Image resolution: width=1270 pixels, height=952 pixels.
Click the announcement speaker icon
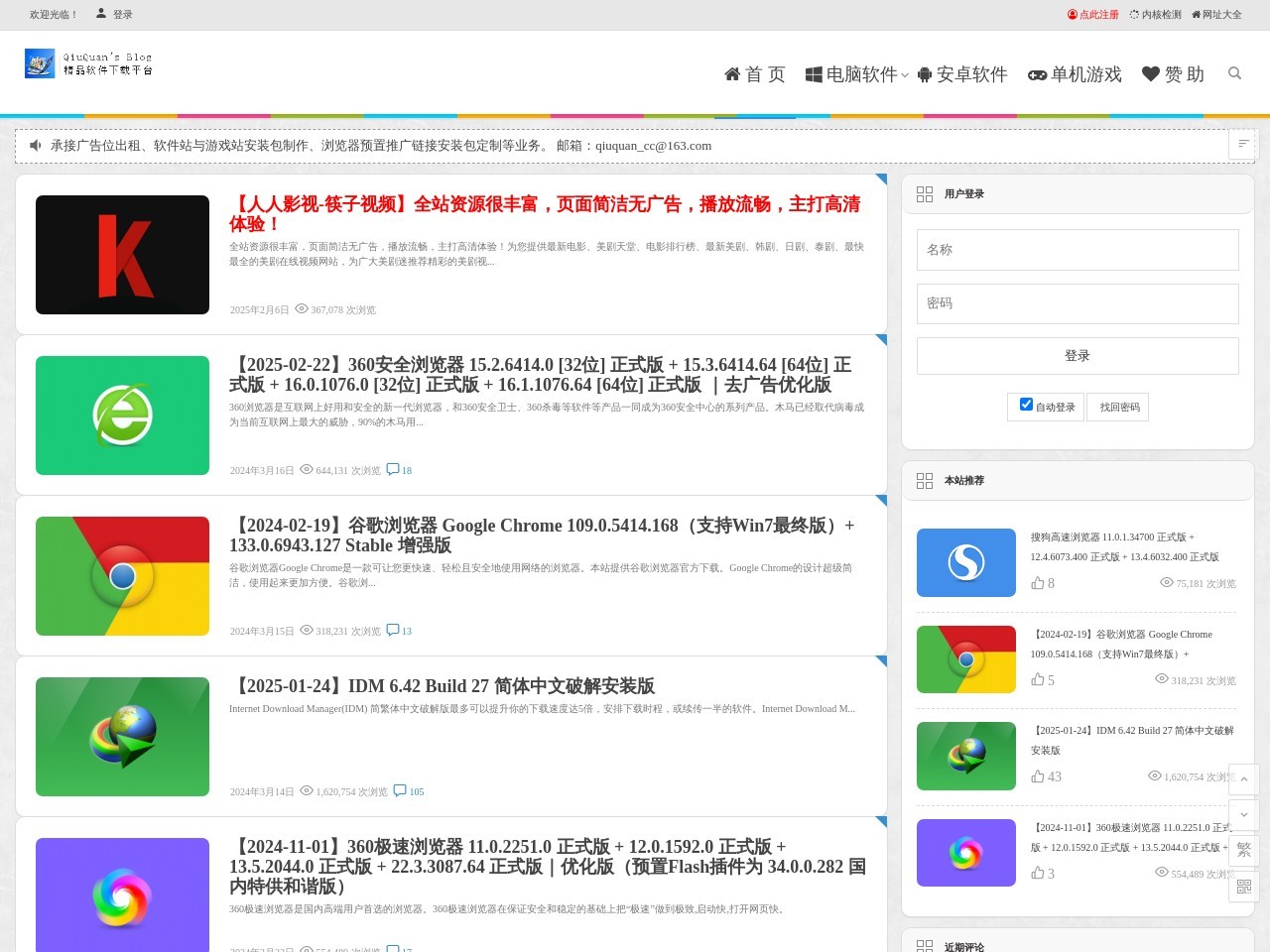click(x=36, y=145)
